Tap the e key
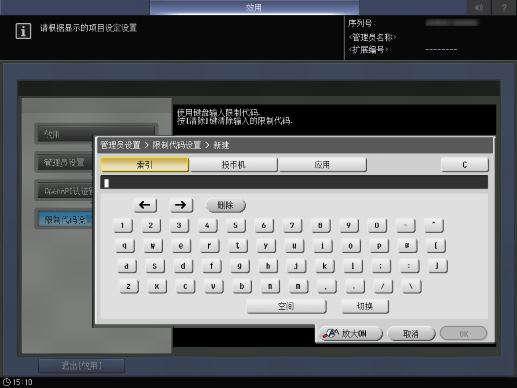The height and width of the screenshot is (388, 517). coord(181,246)
